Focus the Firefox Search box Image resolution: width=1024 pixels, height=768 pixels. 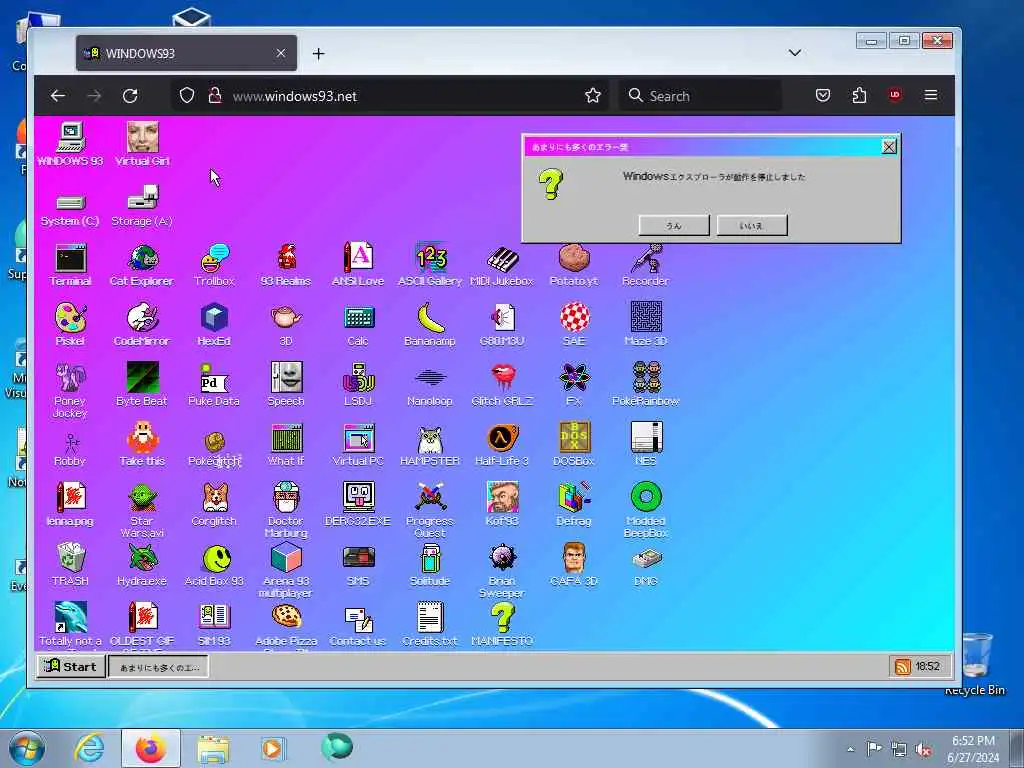[x=700, y=96]
